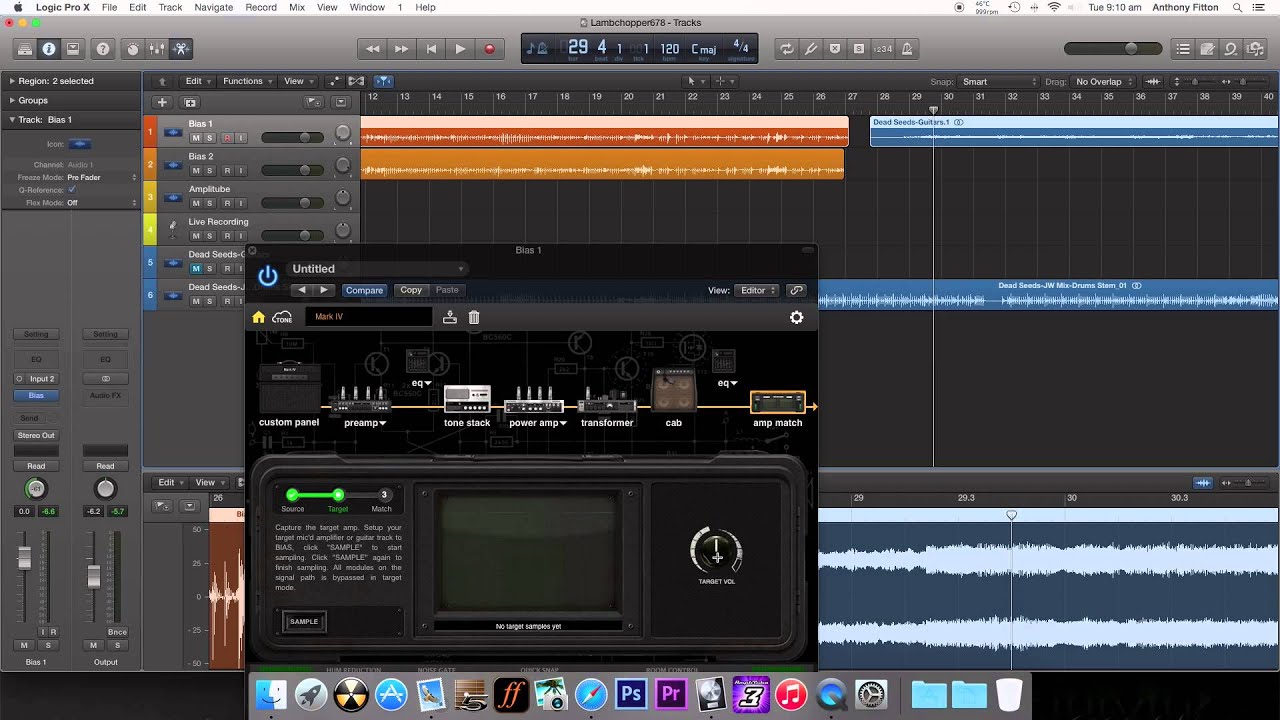Open the Mixer faders icon
1280x720 pixels.
pos(157,49)
